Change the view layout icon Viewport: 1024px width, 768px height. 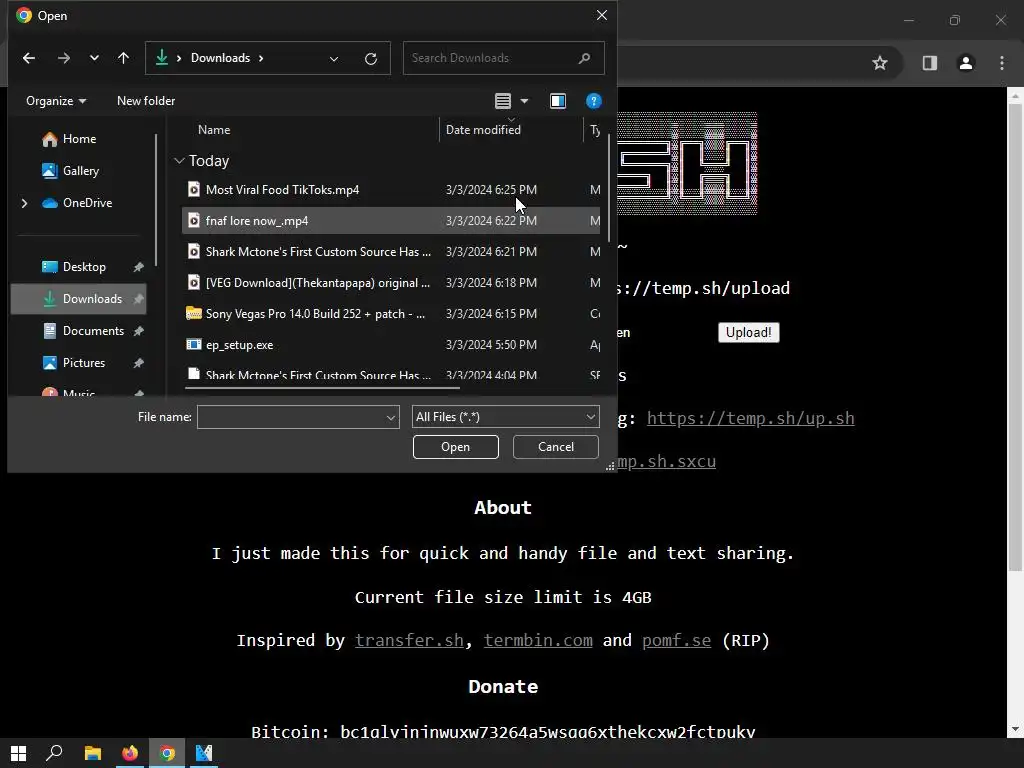click(503, 101)
